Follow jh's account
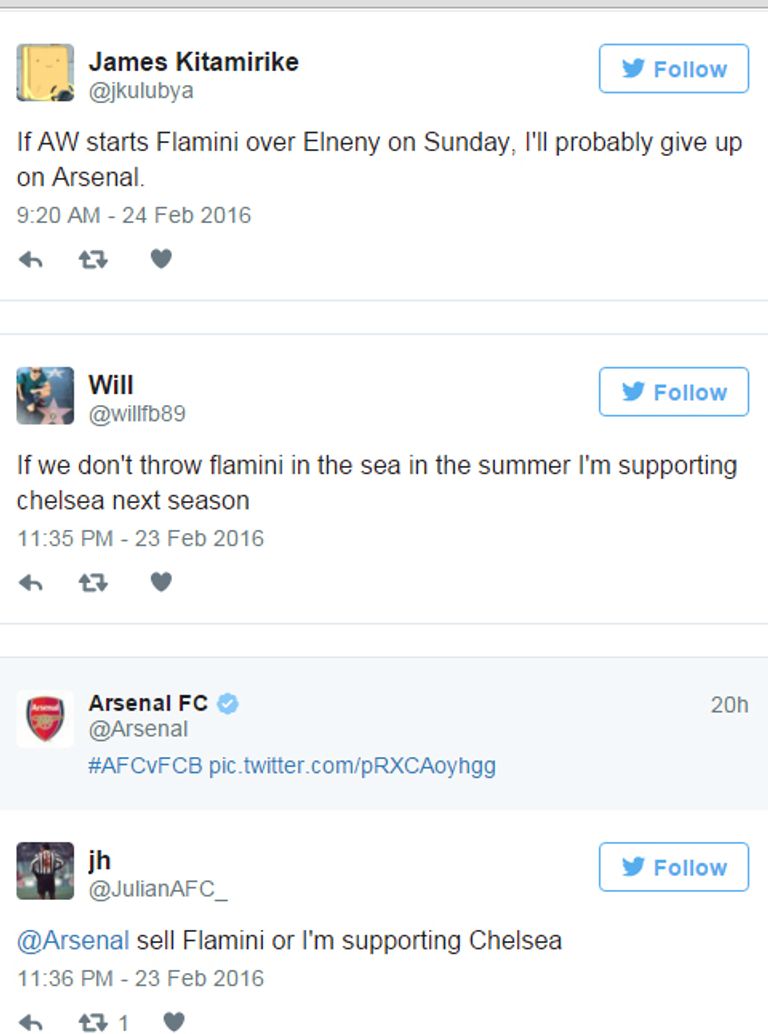The width and height of the screenshot is (768, 1034). 673,867
